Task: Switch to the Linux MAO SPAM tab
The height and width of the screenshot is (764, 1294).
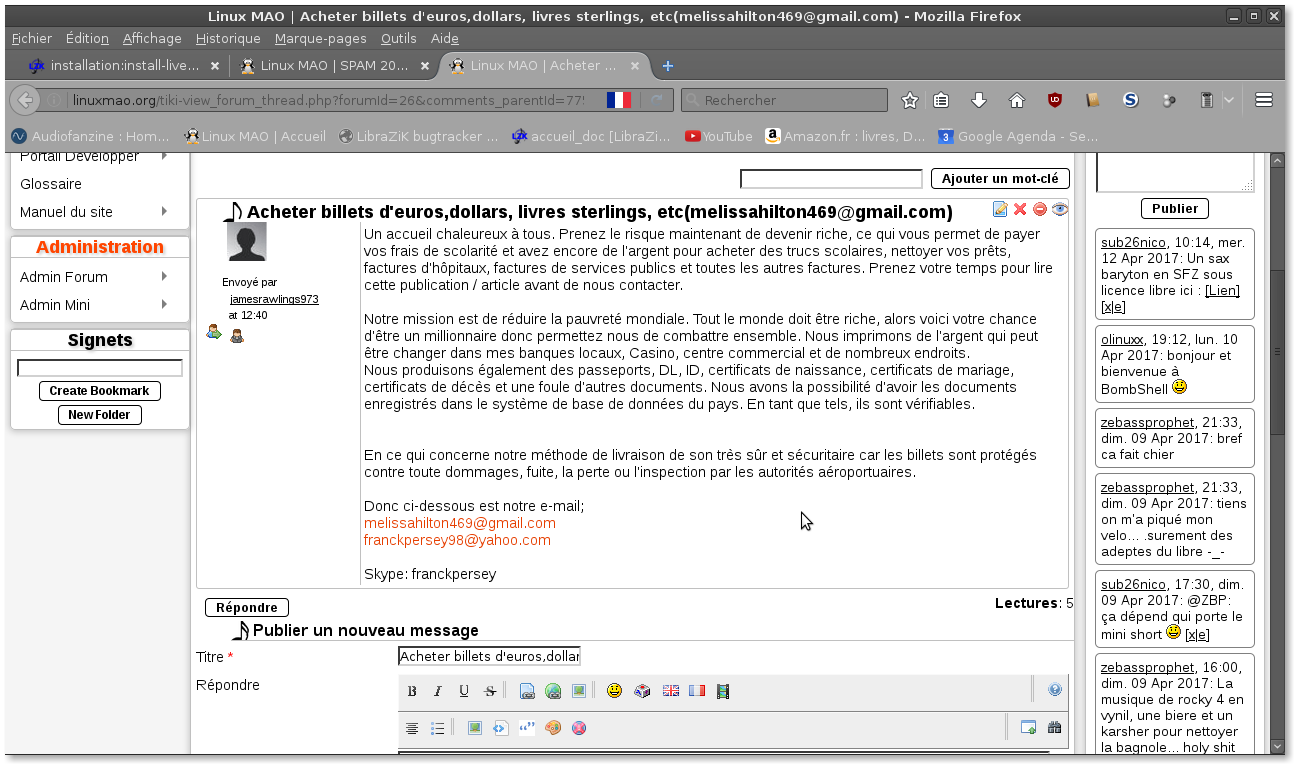Action: tap(334, 66)
